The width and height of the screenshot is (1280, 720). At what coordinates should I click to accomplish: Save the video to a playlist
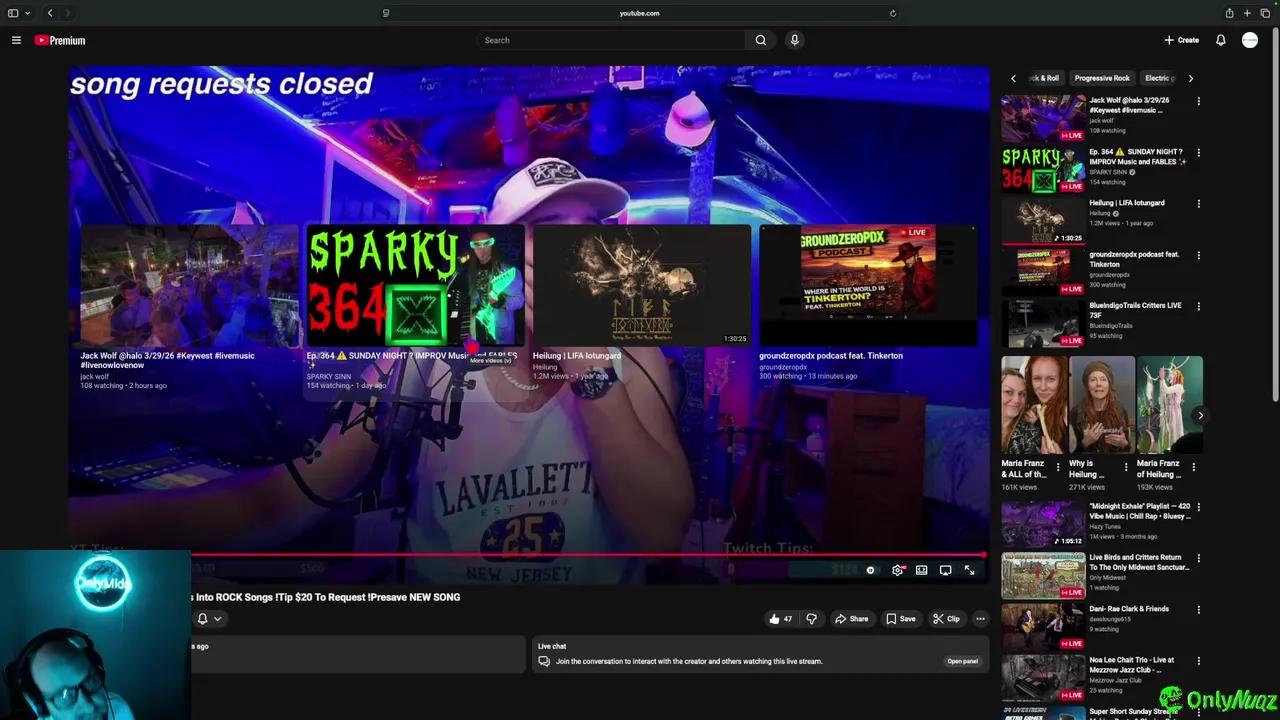coord(901,619)
